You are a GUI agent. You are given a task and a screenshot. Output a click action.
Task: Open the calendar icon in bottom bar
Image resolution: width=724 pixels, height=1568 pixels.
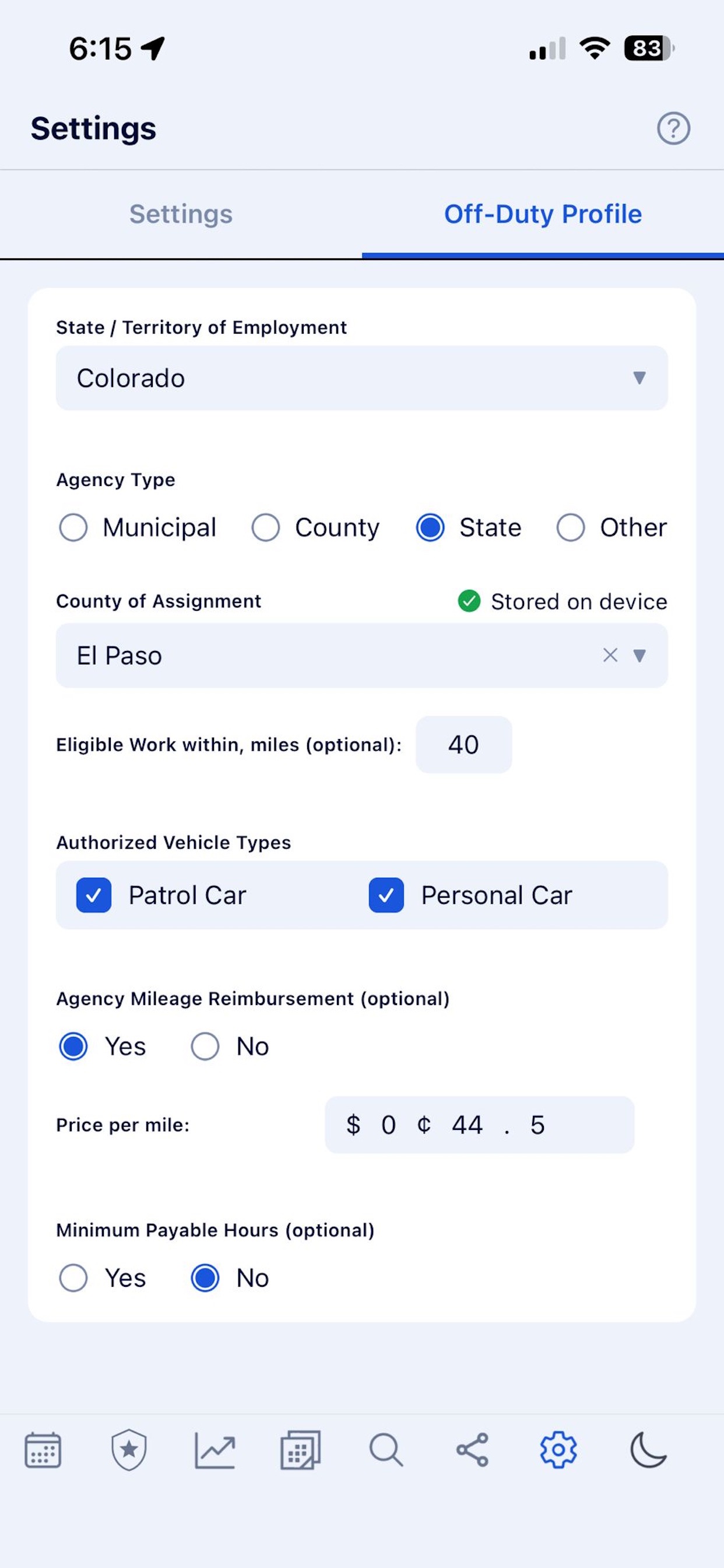(43, 1450)
